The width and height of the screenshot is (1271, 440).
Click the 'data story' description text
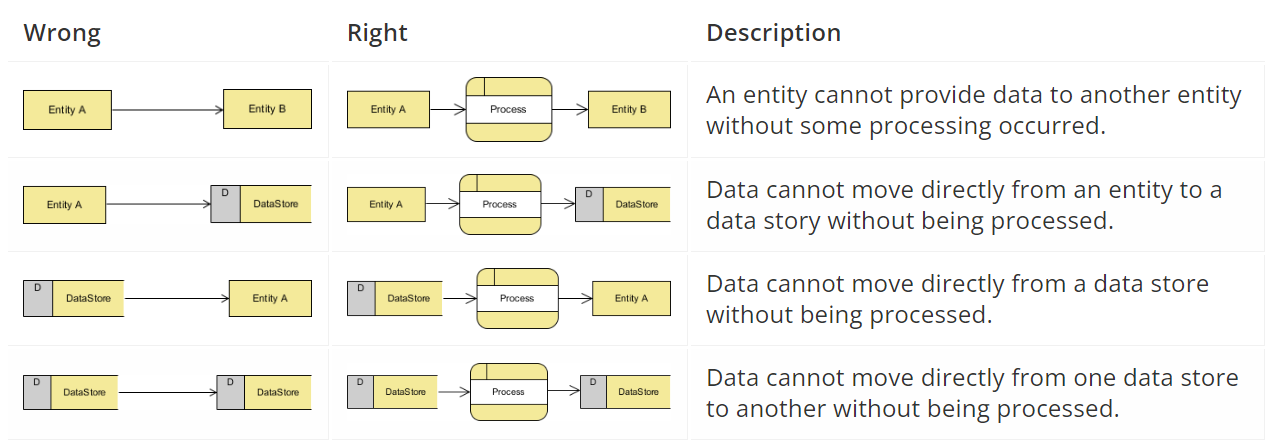point(964,204)
